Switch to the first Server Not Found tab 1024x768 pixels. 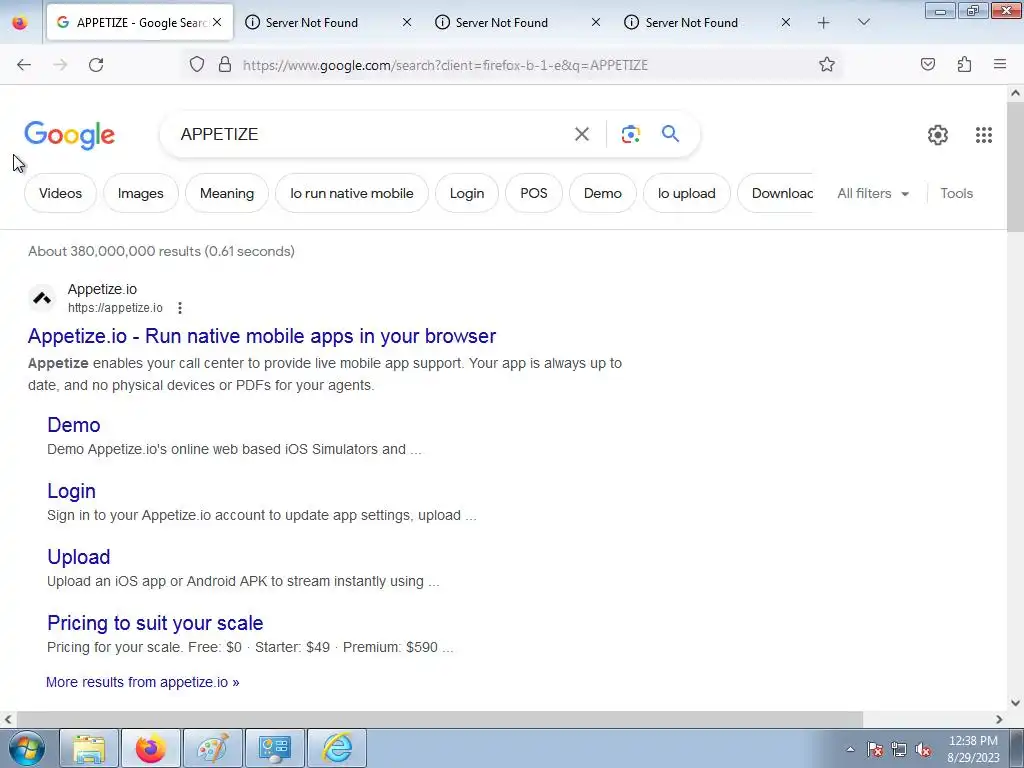point(327,23)
